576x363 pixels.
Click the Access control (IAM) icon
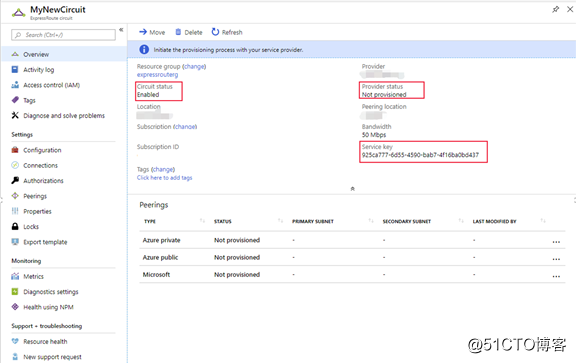coord(15,85)
